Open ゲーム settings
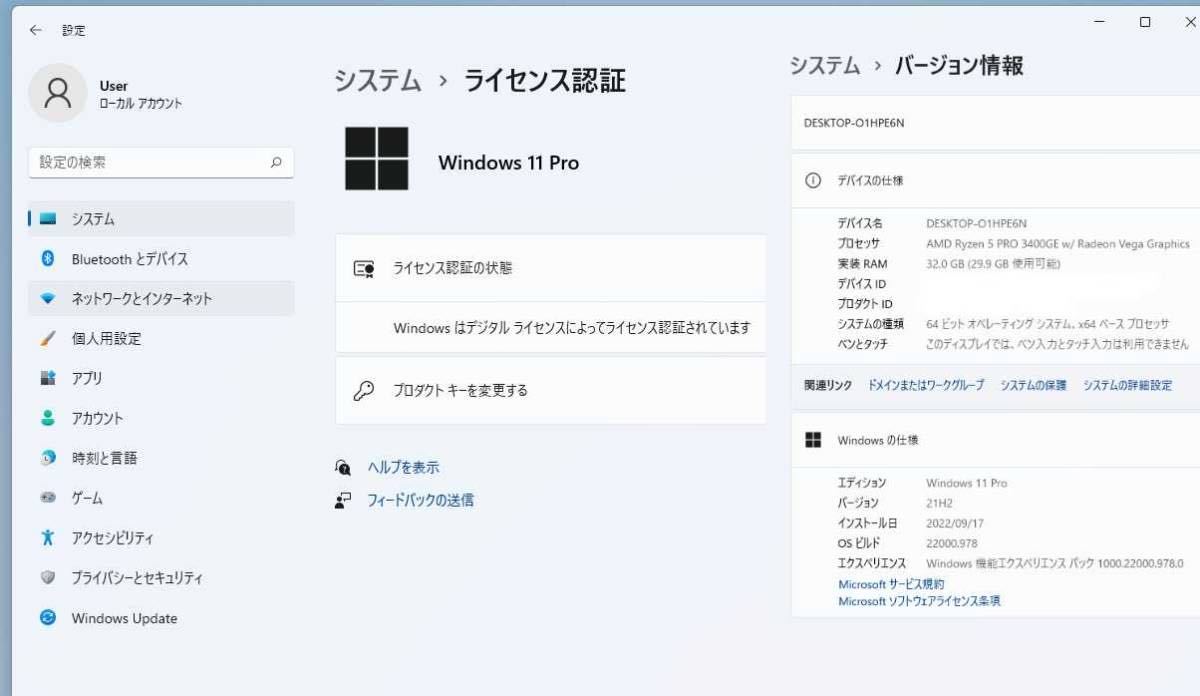The image size is (1200, 696). tap(161, 499)
